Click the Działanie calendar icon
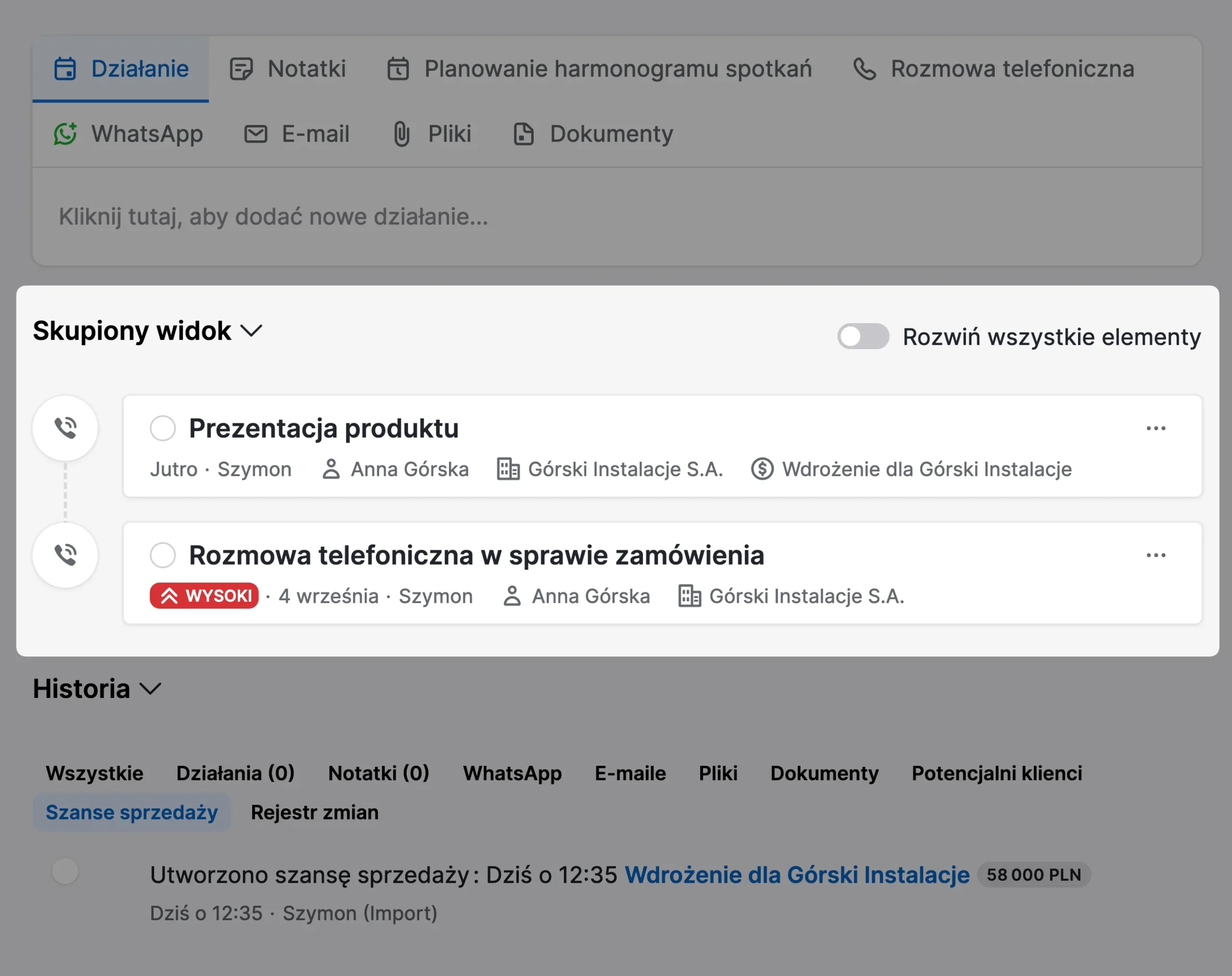The width and height of the screenshot is (1232, 976). pos(64,68)
